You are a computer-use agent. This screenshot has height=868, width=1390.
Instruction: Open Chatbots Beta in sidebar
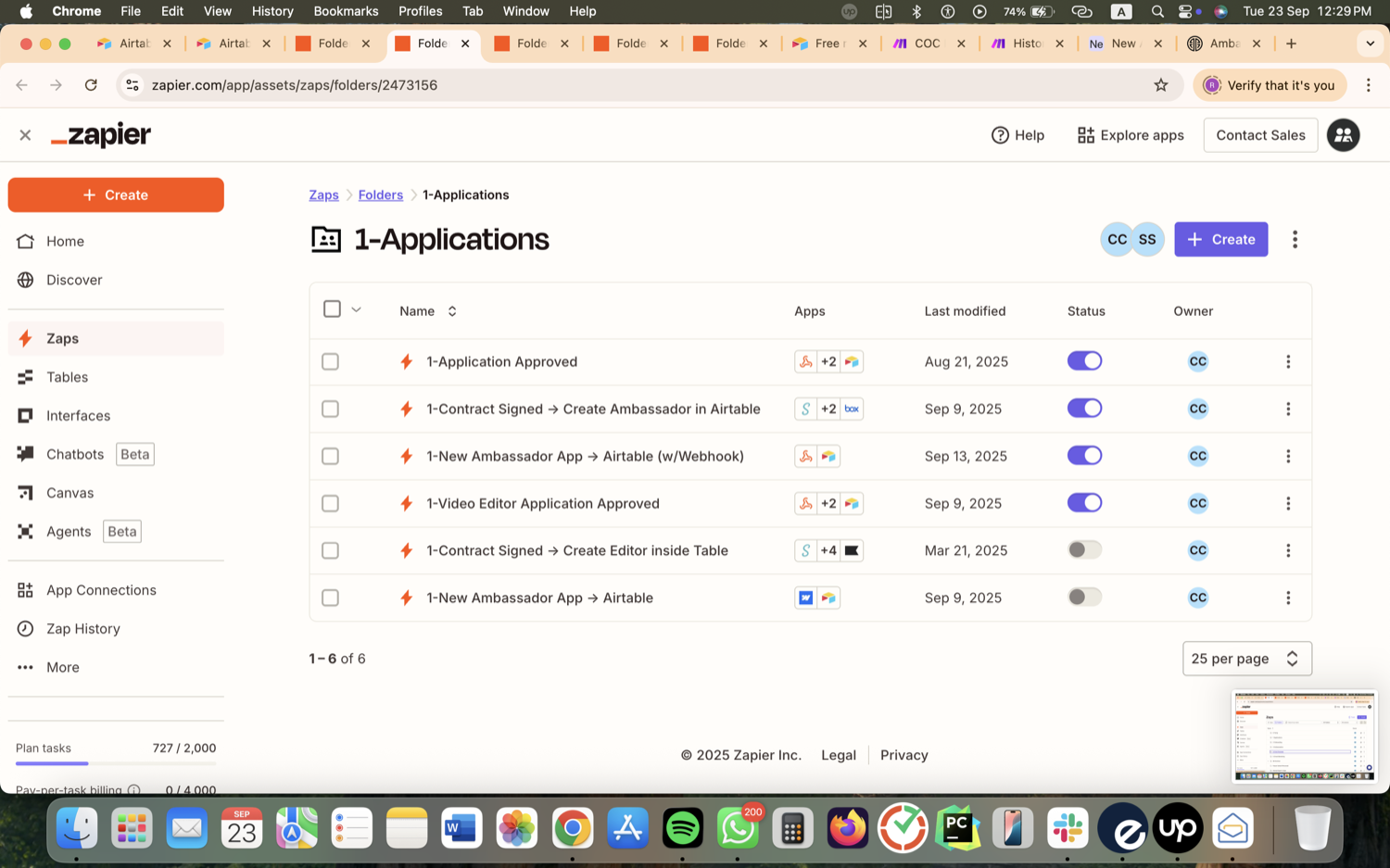[x=116, y=454]
